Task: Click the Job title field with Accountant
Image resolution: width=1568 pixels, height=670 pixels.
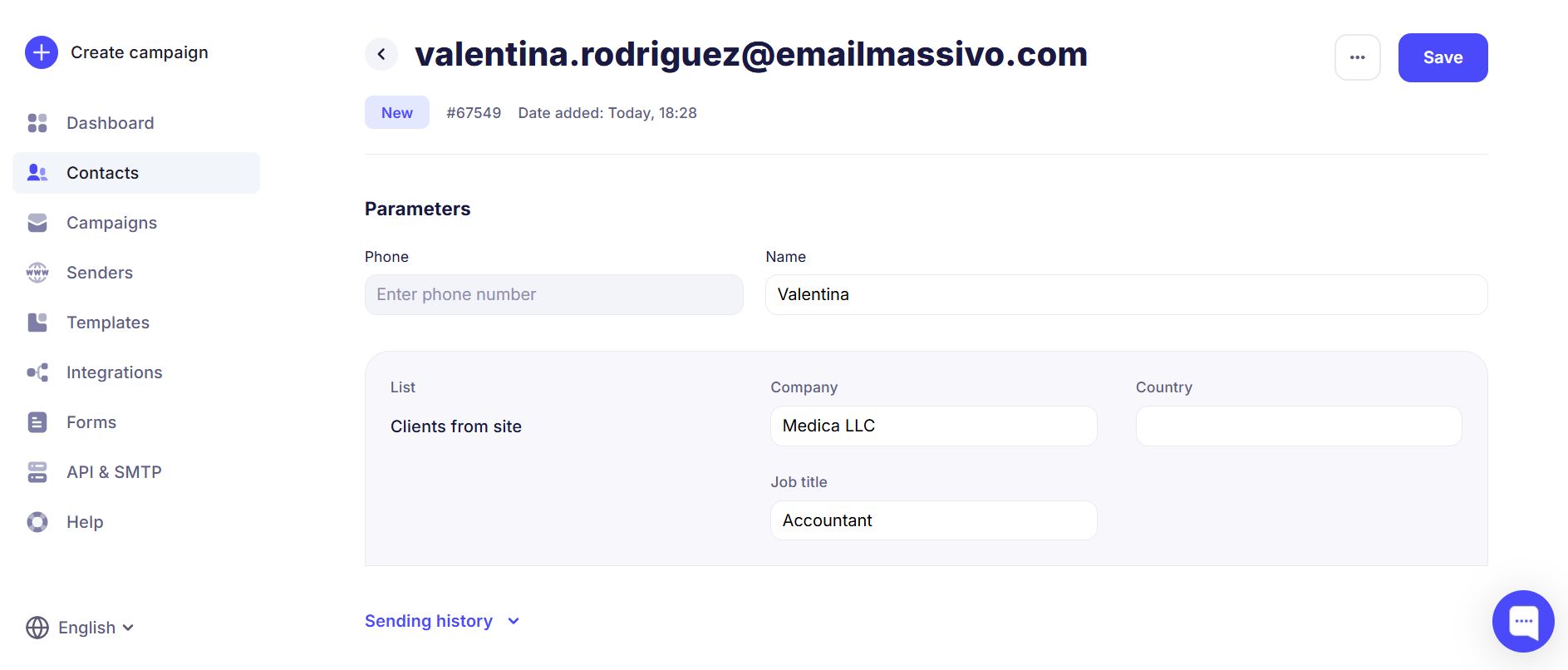Action: pos(933,520)
